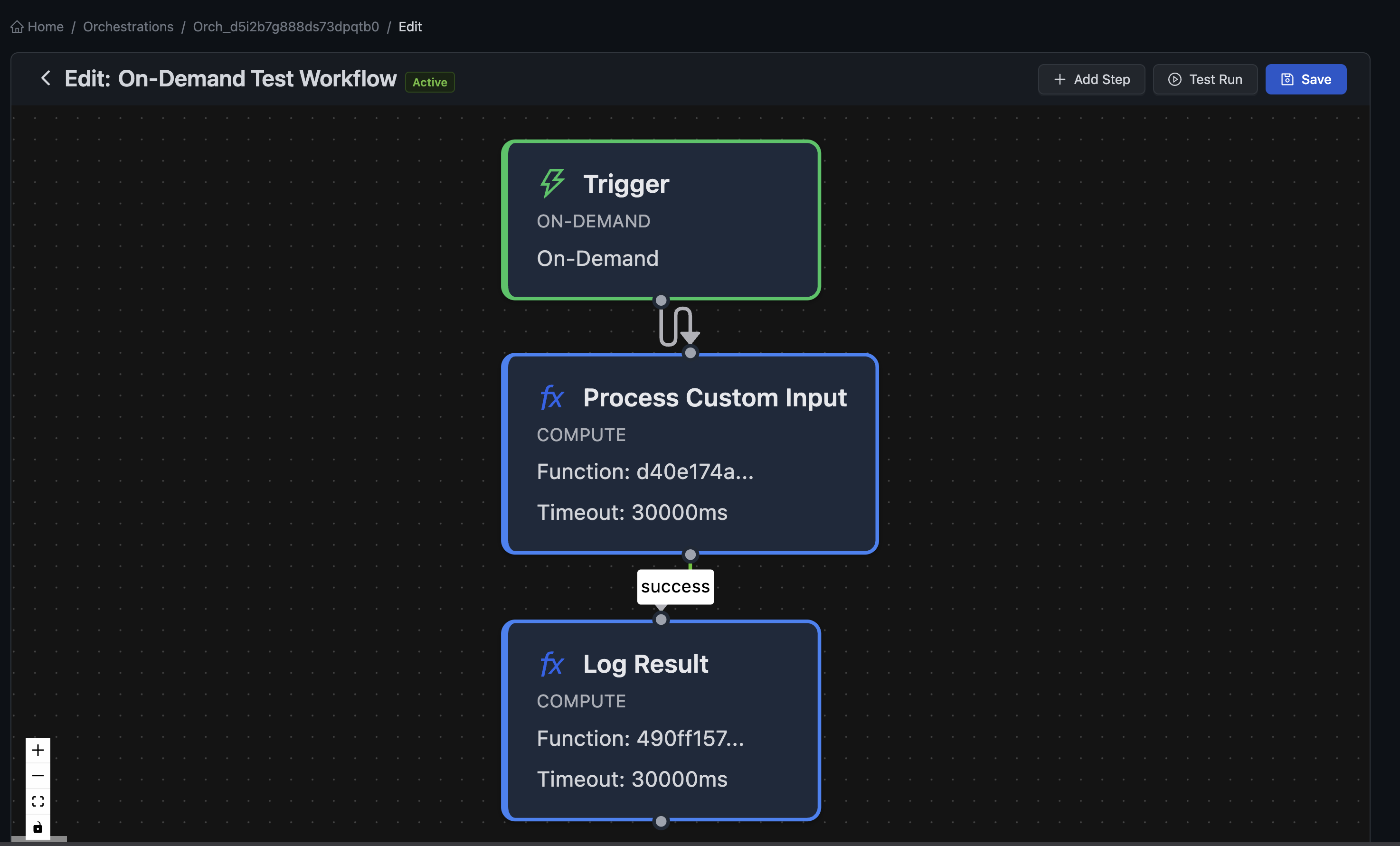Screen dimensions: 1400x846
Task: Zoom out with the canvas minus control
Action: pos(38,776)
